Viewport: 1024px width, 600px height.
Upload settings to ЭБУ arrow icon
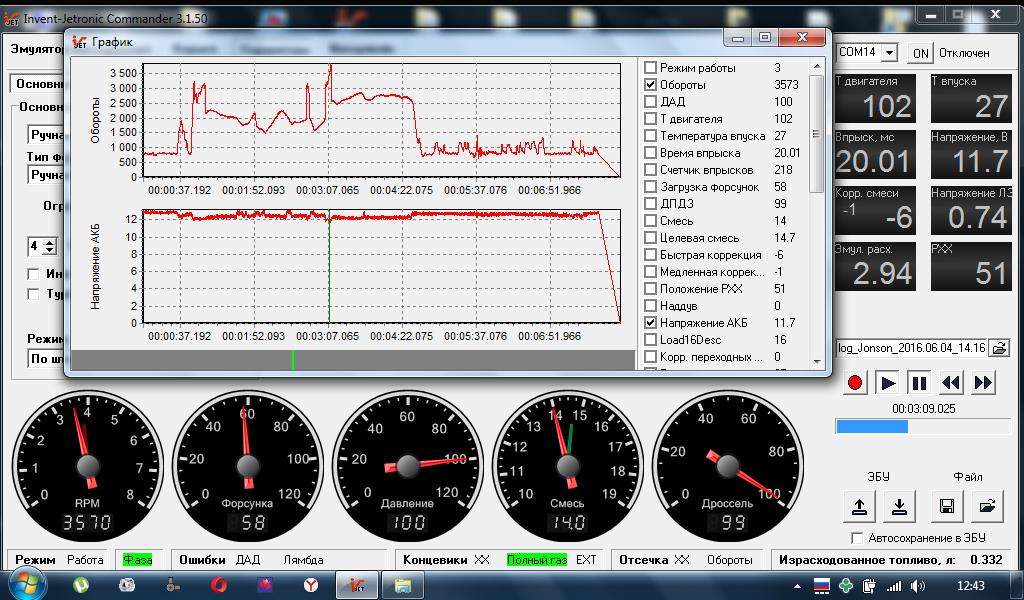coord(859,506)
